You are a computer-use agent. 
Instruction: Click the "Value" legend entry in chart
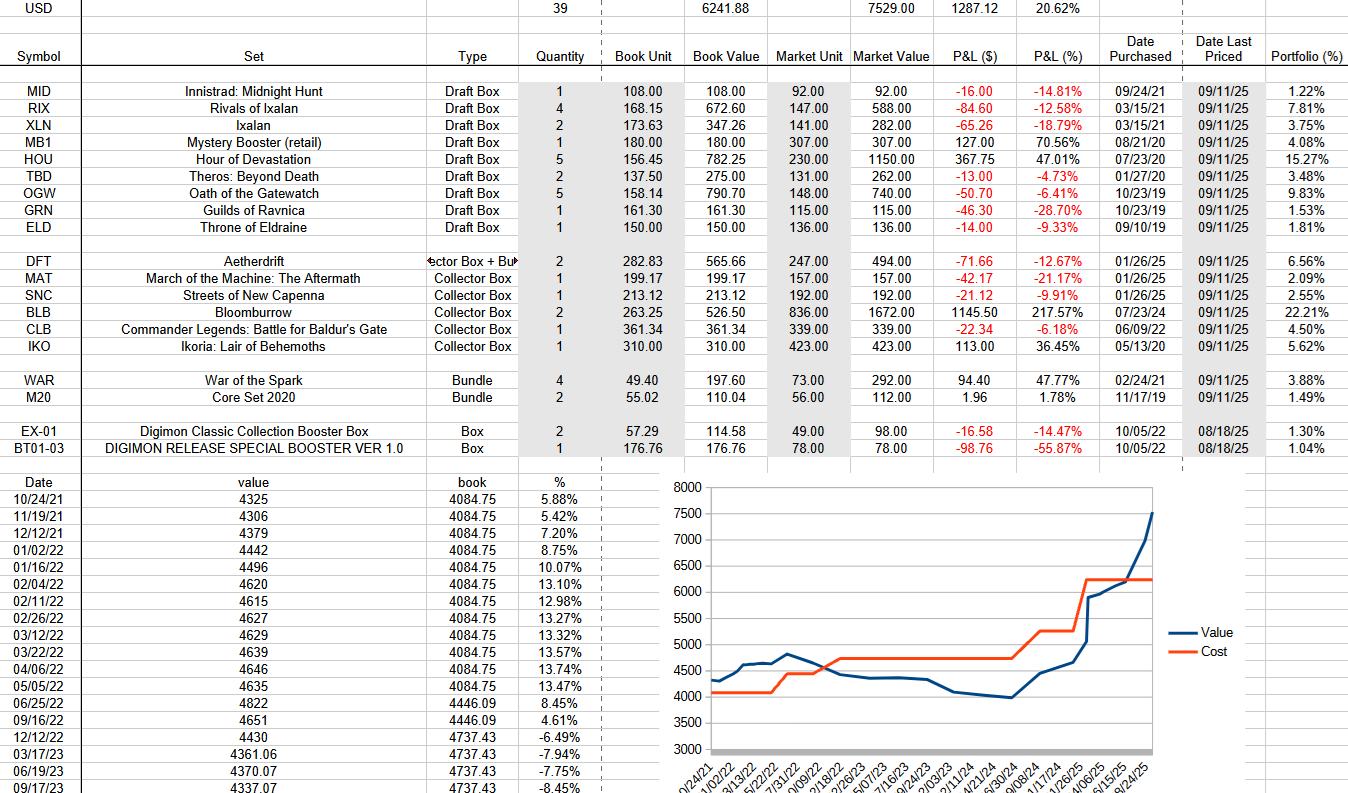tap(1202, 632)
